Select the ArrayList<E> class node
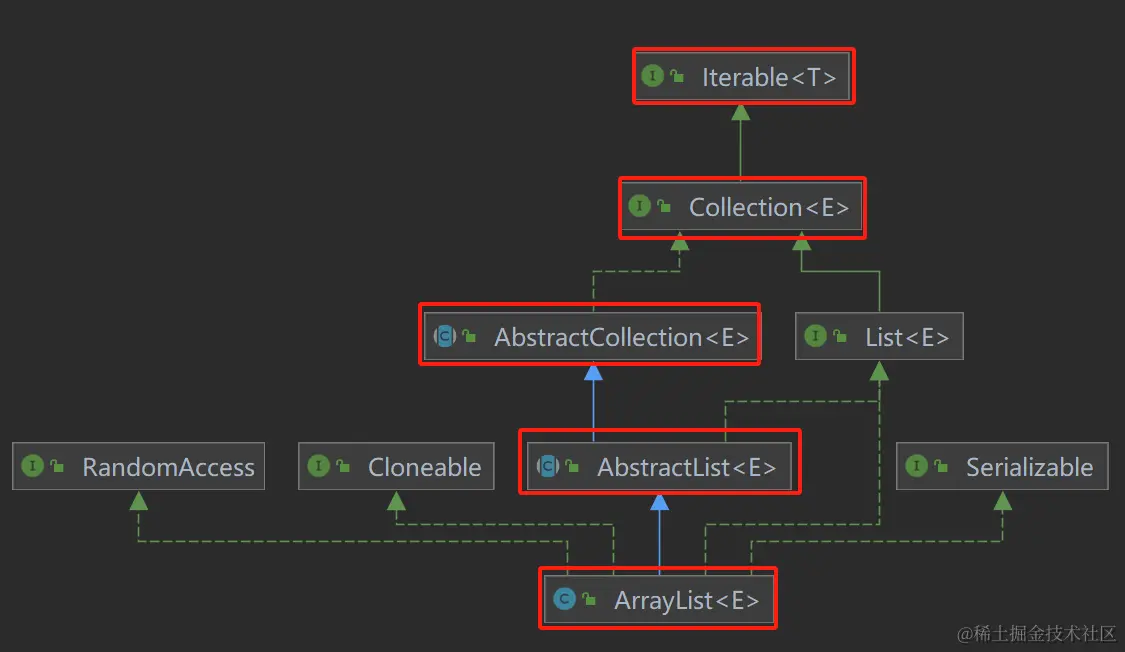 coord(659,600)
